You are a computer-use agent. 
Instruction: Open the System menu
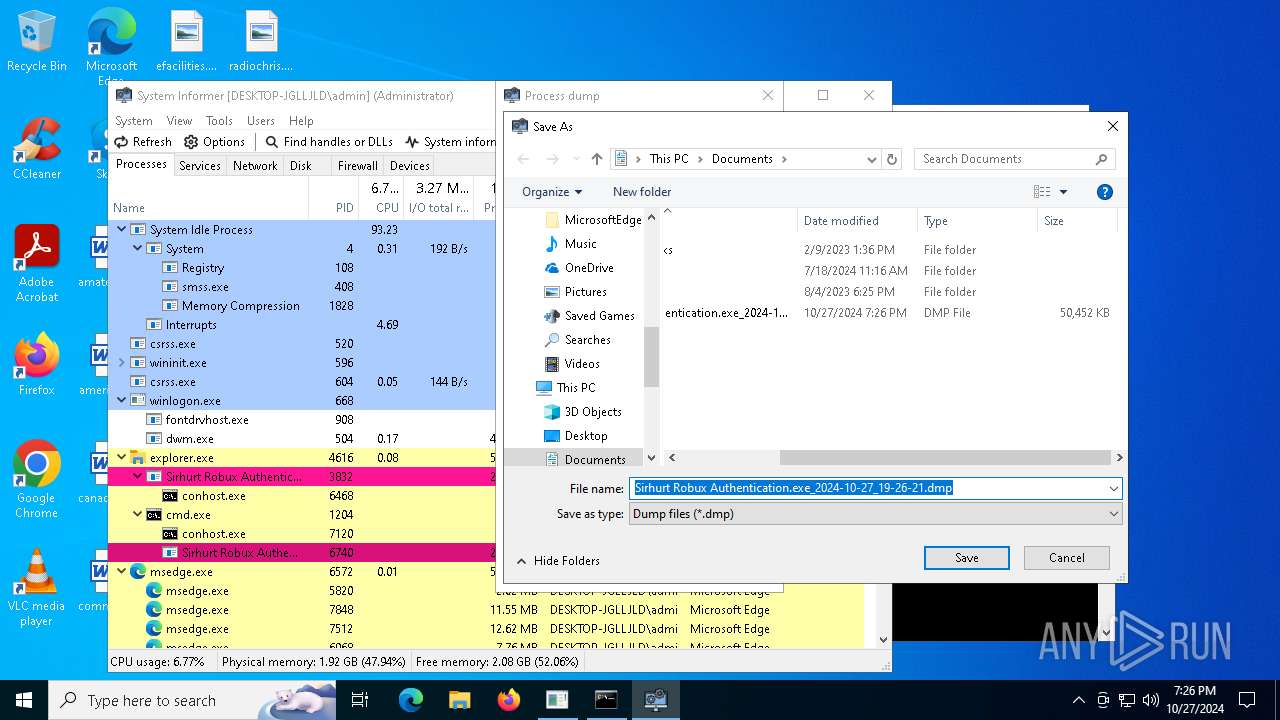pyautogui.click(x=134, y=120)
